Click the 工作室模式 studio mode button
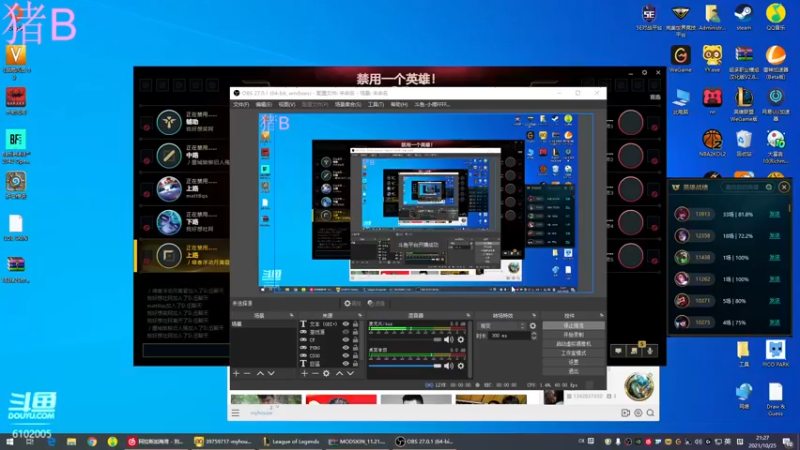This screenshot has width=800, height=450. 573,353
